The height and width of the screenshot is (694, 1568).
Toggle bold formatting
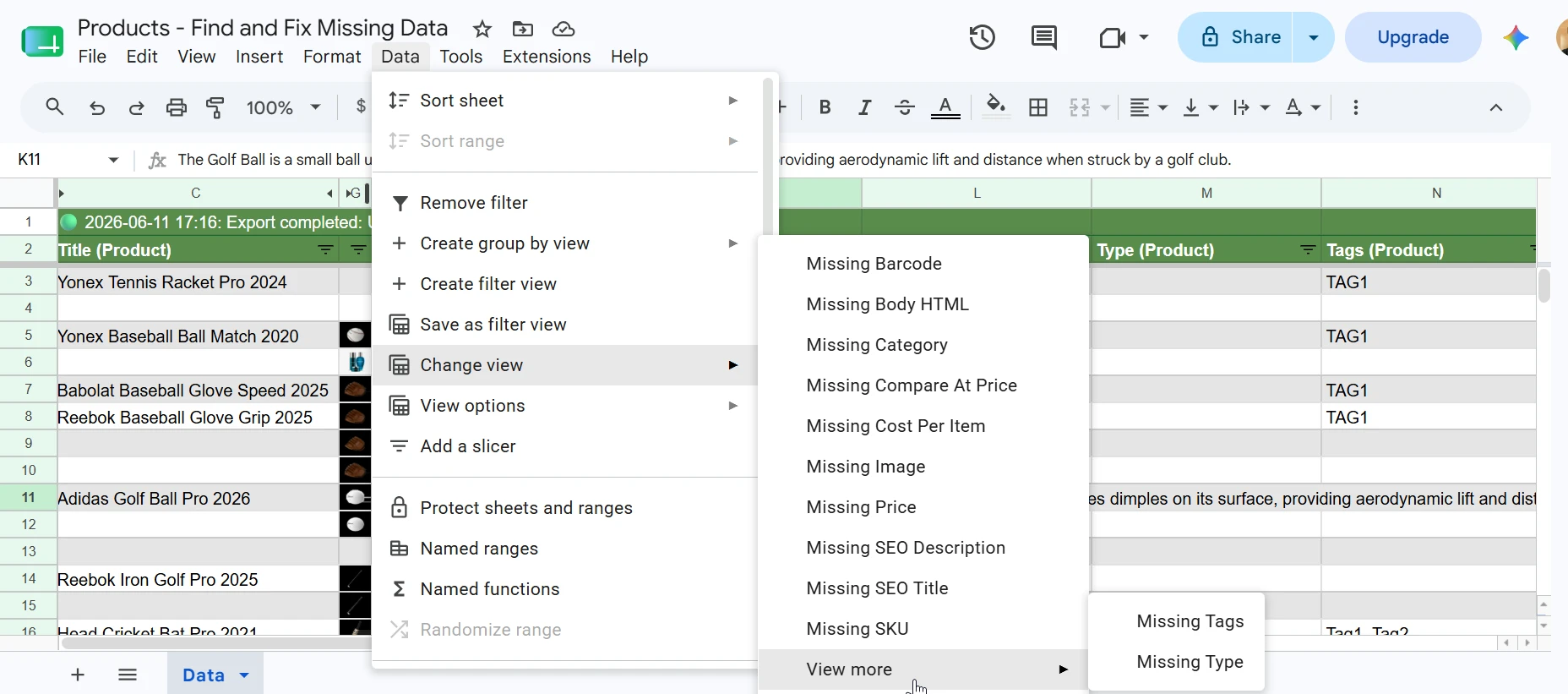825,107
